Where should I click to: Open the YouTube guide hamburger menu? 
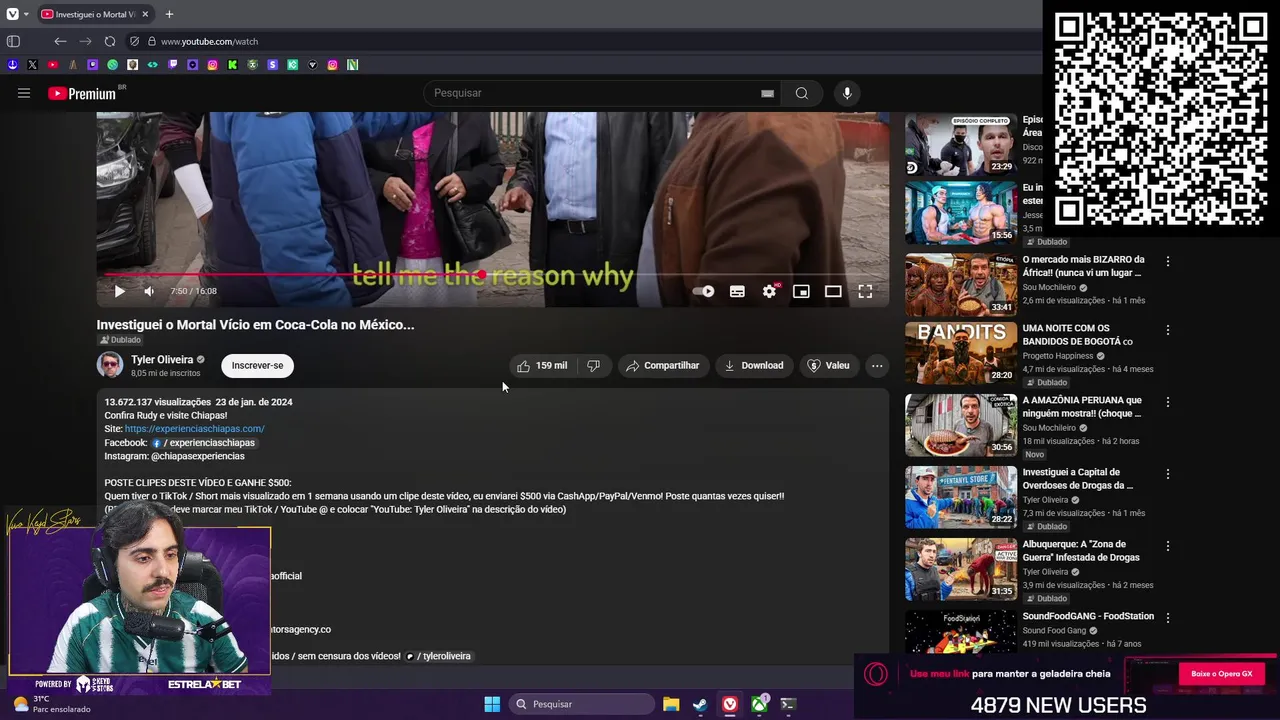click(24, 93)
